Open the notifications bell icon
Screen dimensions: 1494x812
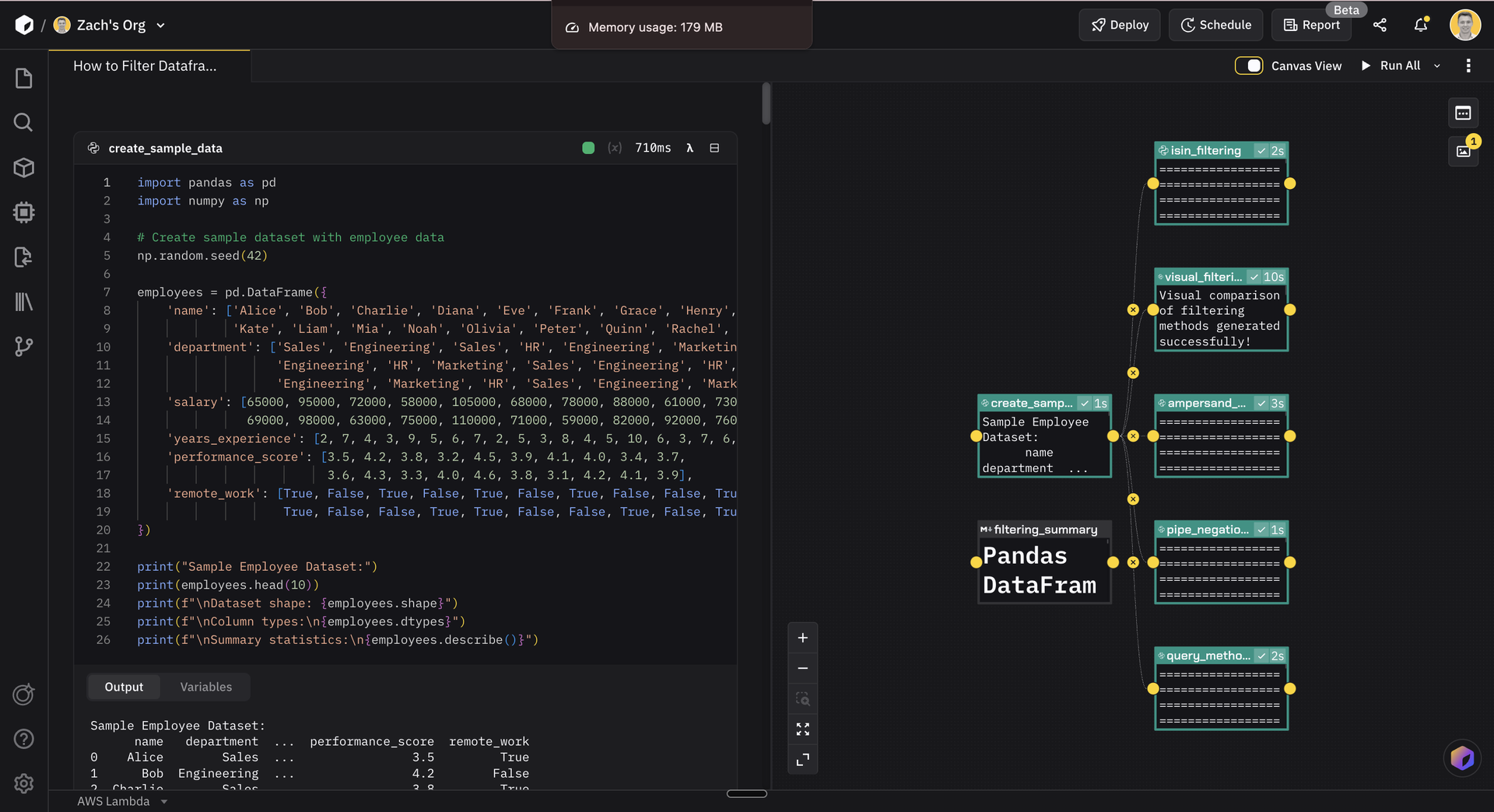point(1421,25)
